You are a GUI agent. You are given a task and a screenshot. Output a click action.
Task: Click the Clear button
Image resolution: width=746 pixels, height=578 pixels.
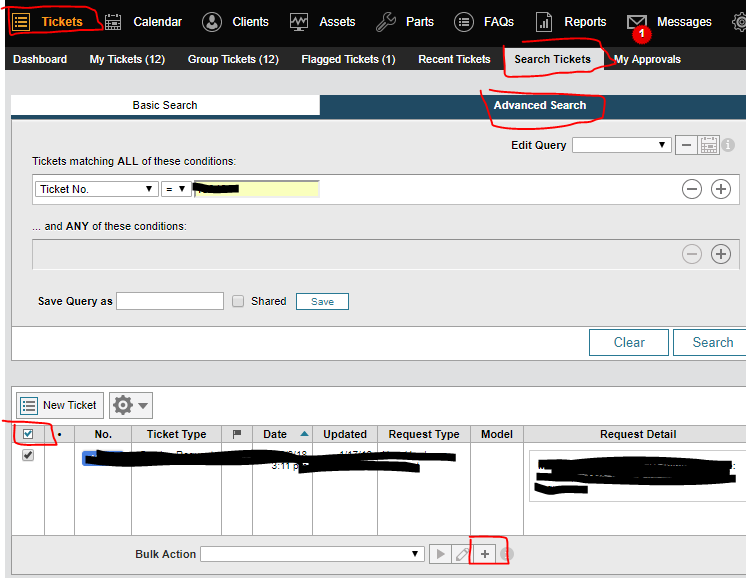click(629, 343)
